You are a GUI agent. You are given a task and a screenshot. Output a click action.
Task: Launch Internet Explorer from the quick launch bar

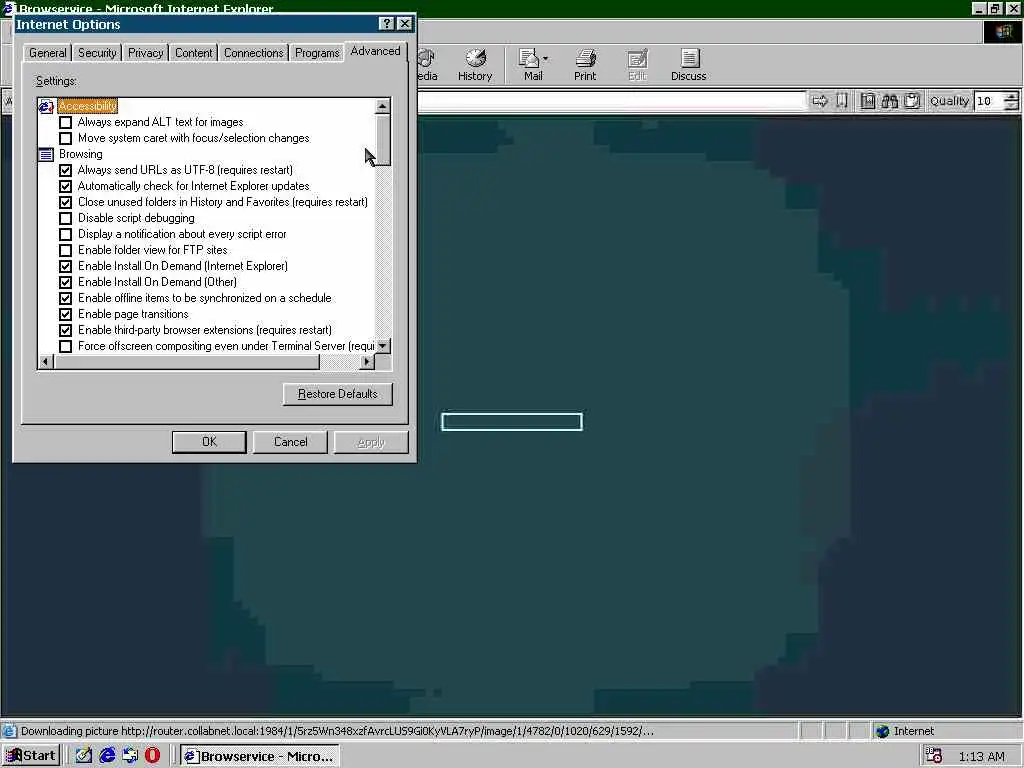click(x=106, y=756)
